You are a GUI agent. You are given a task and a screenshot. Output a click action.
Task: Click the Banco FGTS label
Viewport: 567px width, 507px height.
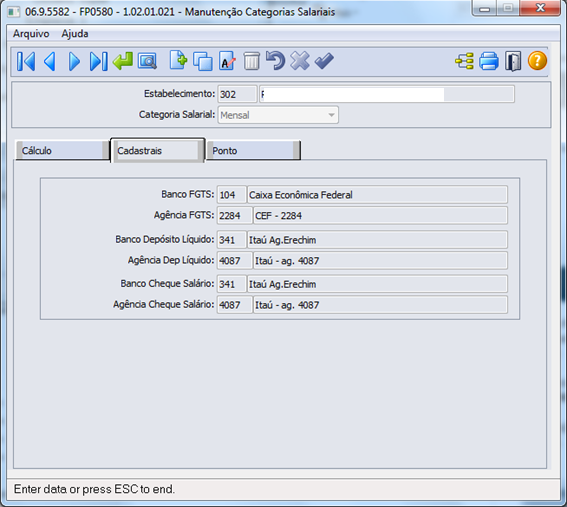pos(188,194)
